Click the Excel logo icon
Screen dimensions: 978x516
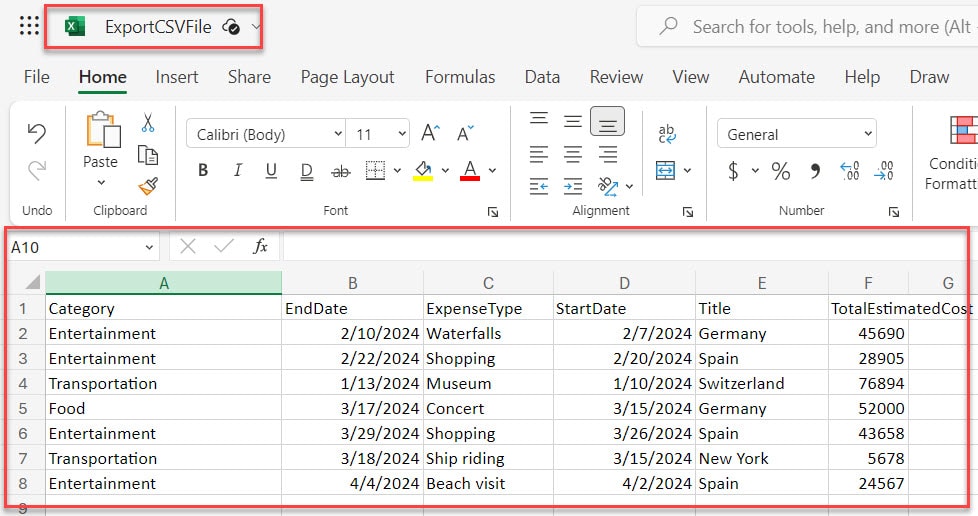(75, 27)
